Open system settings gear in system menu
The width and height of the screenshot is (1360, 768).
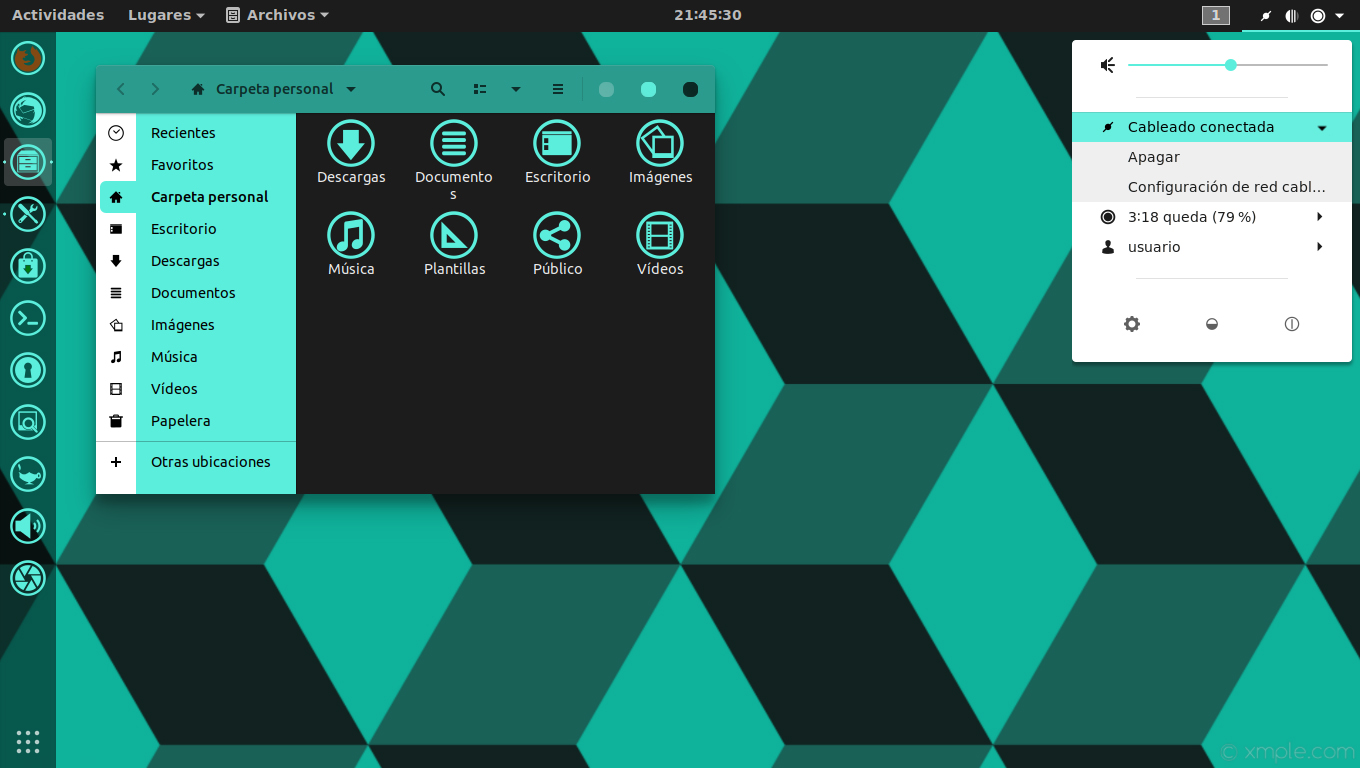click(x=1132, y=324)
